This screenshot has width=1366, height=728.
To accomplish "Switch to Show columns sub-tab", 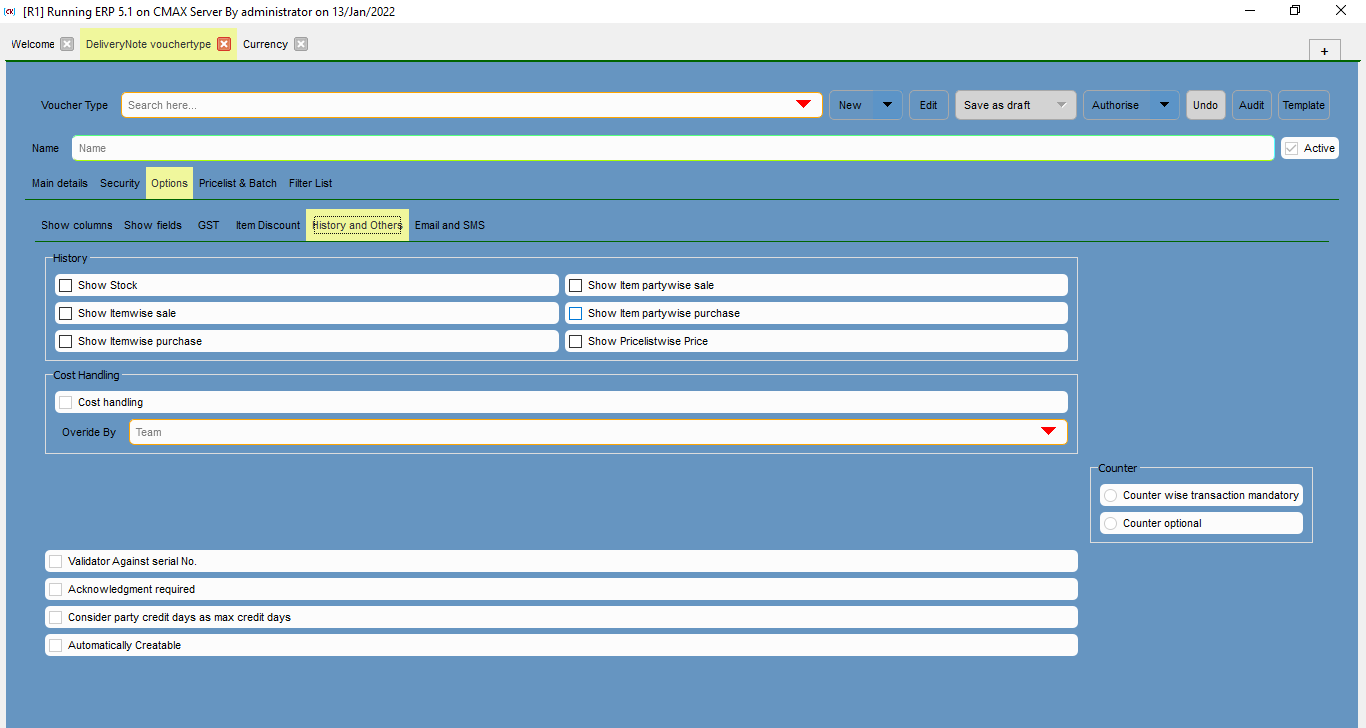I will (77, 225).
